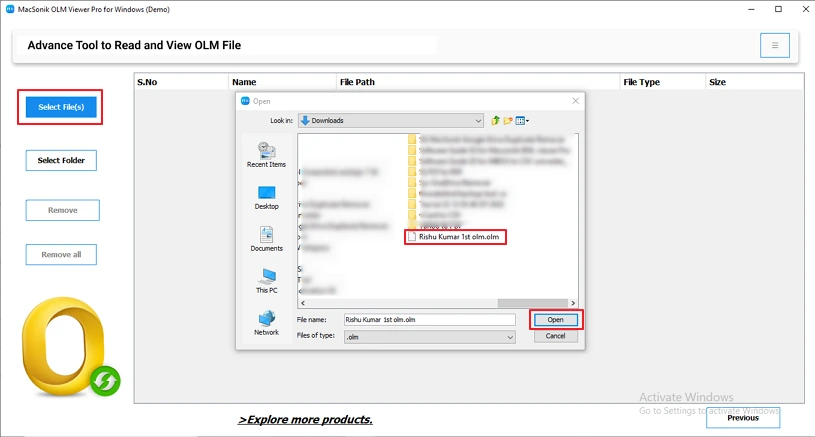Screen dimensions: 815x437
Task: Minimize the MacSonik window
Action: click(751, 9)
